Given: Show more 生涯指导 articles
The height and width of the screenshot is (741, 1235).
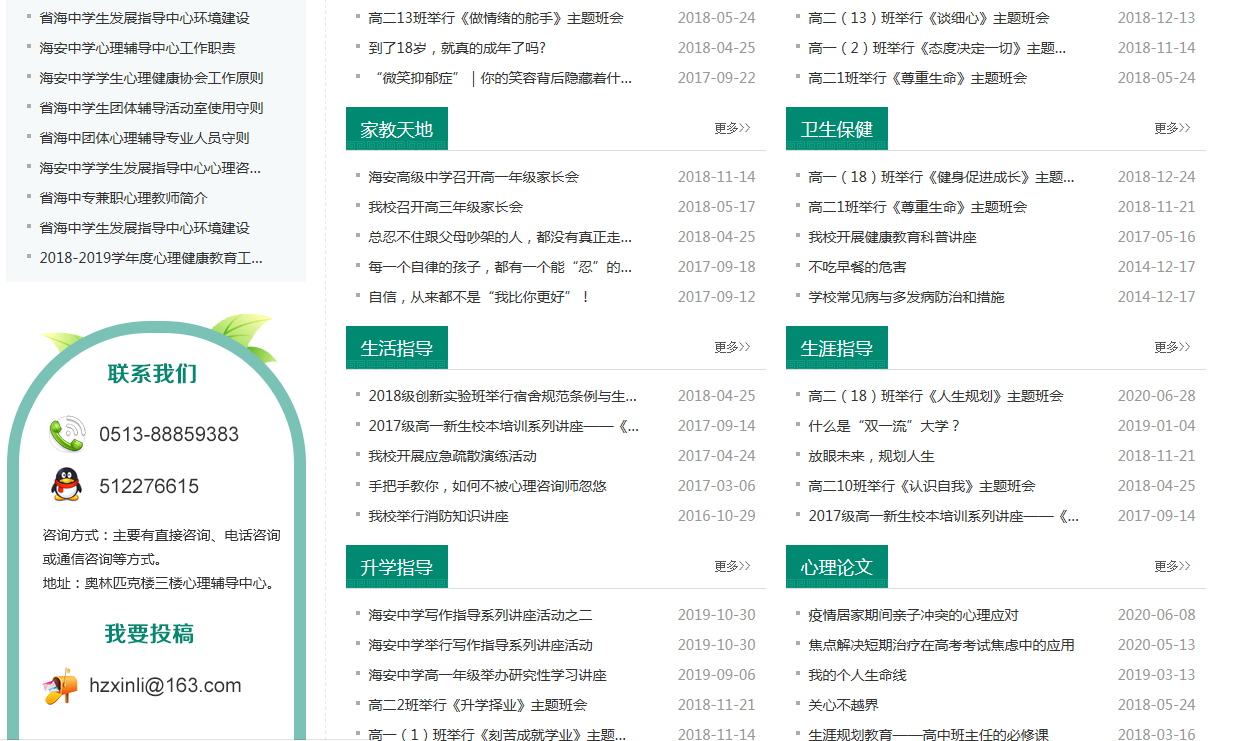Looking at the screenshot, I should click(1171, 348).
